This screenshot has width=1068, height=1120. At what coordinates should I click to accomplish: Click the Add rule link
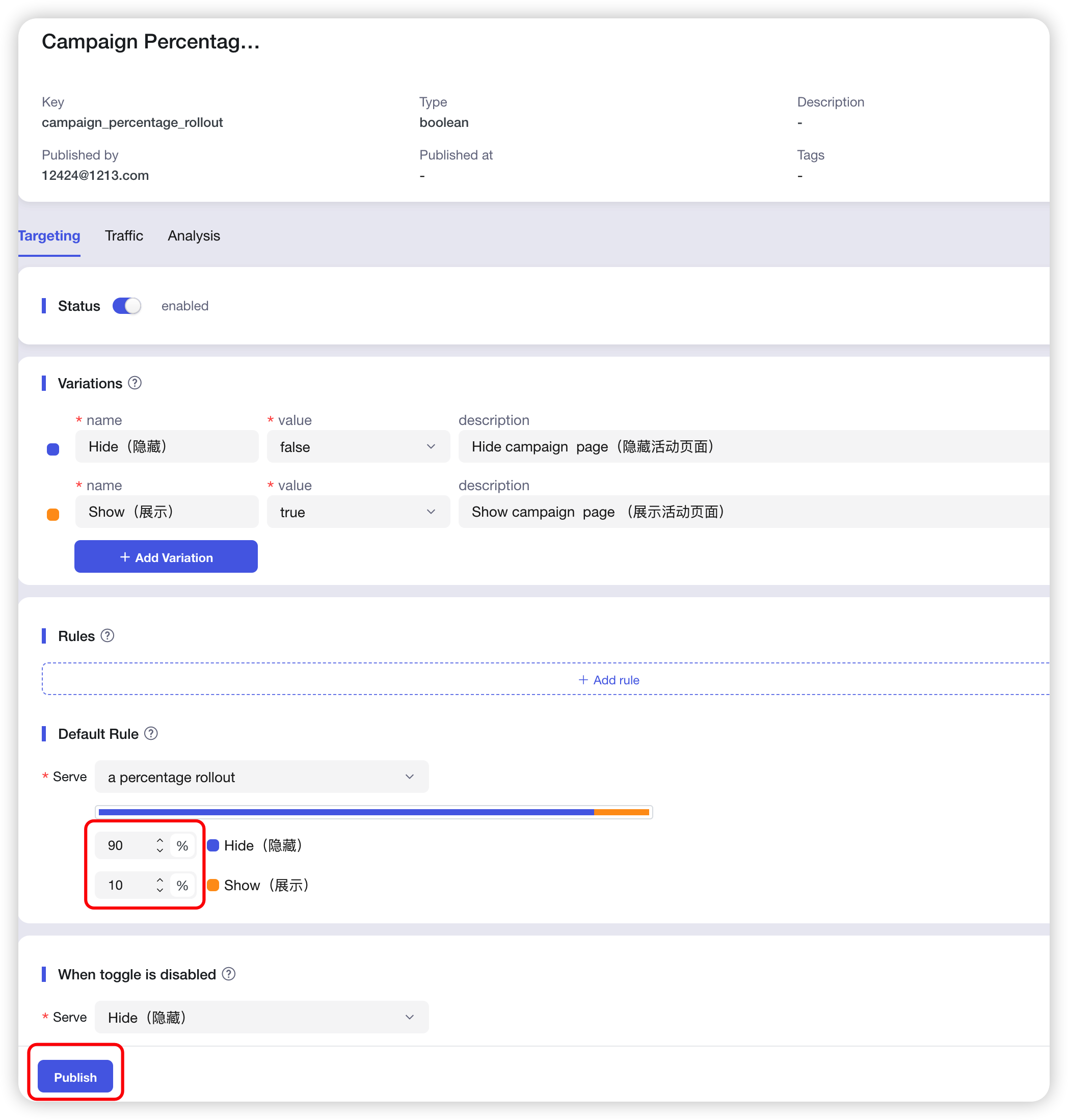pos(608,680)
